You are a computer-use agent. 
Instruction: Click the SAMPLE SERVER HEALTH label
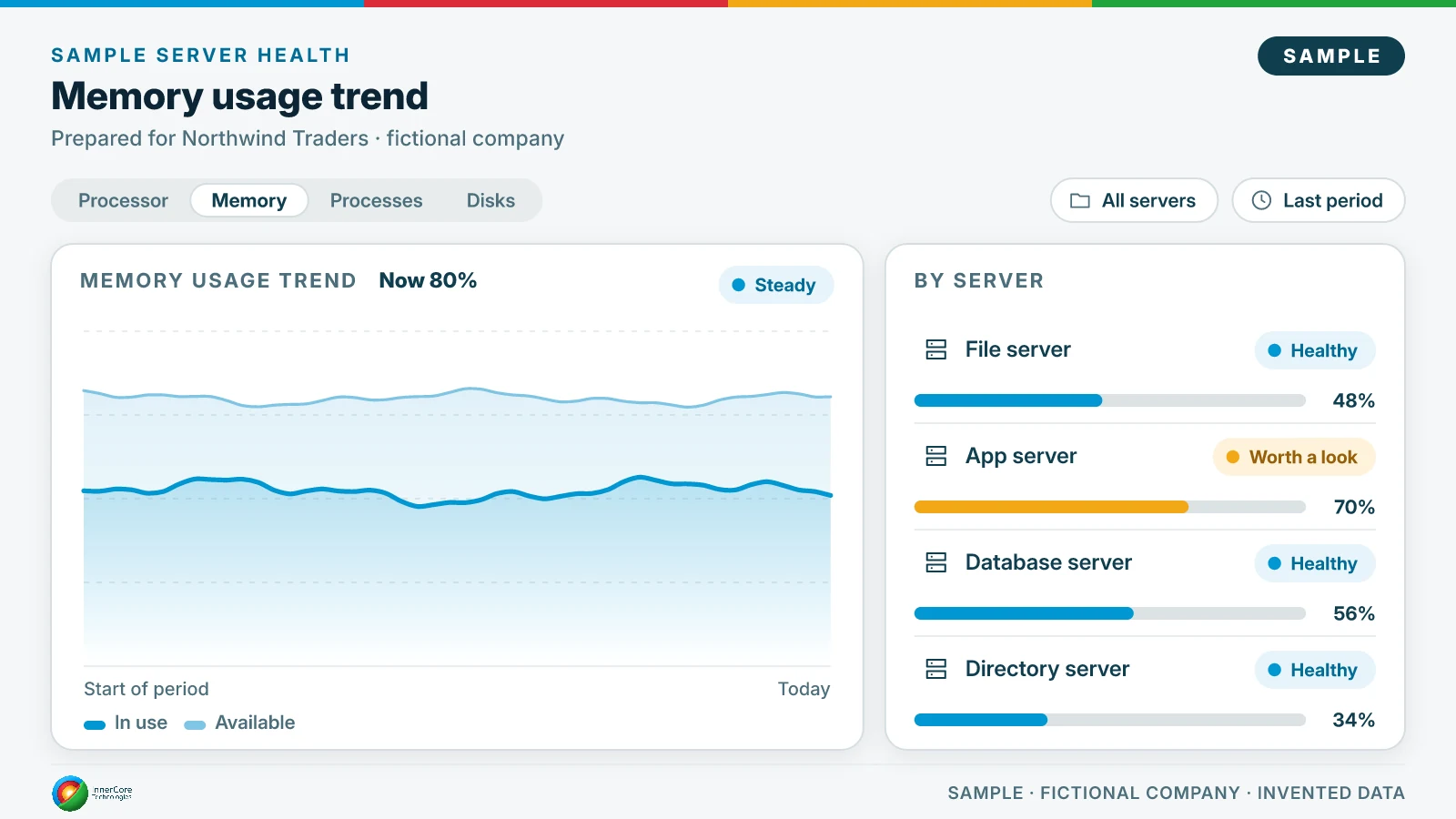coord(200,56)
